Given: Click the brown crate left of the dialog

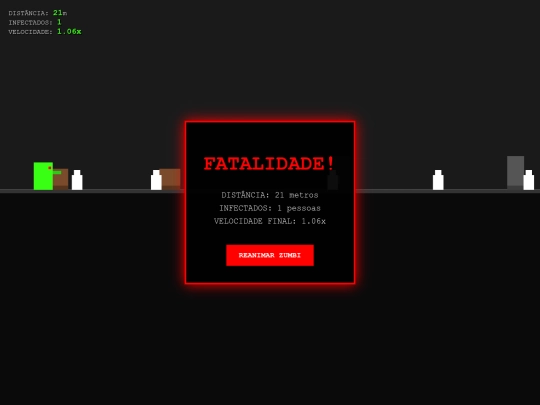Looking at the screenshot, I should click(x=171, y=179).
